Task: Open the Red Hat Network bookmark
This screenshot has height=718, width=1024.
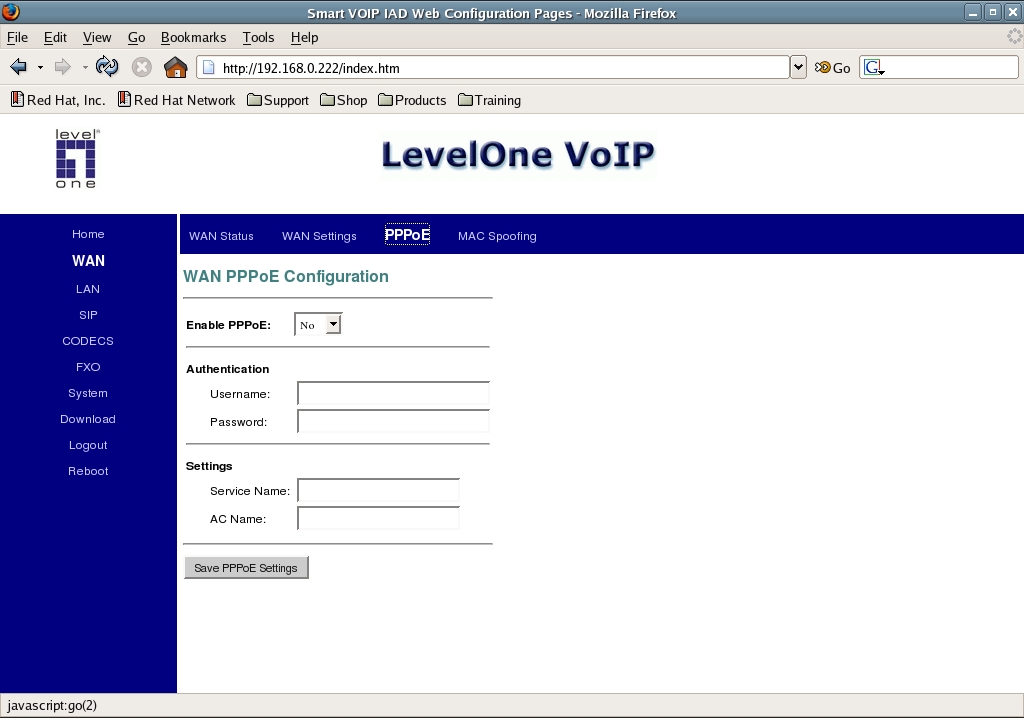Action: (x=176, y=100)
